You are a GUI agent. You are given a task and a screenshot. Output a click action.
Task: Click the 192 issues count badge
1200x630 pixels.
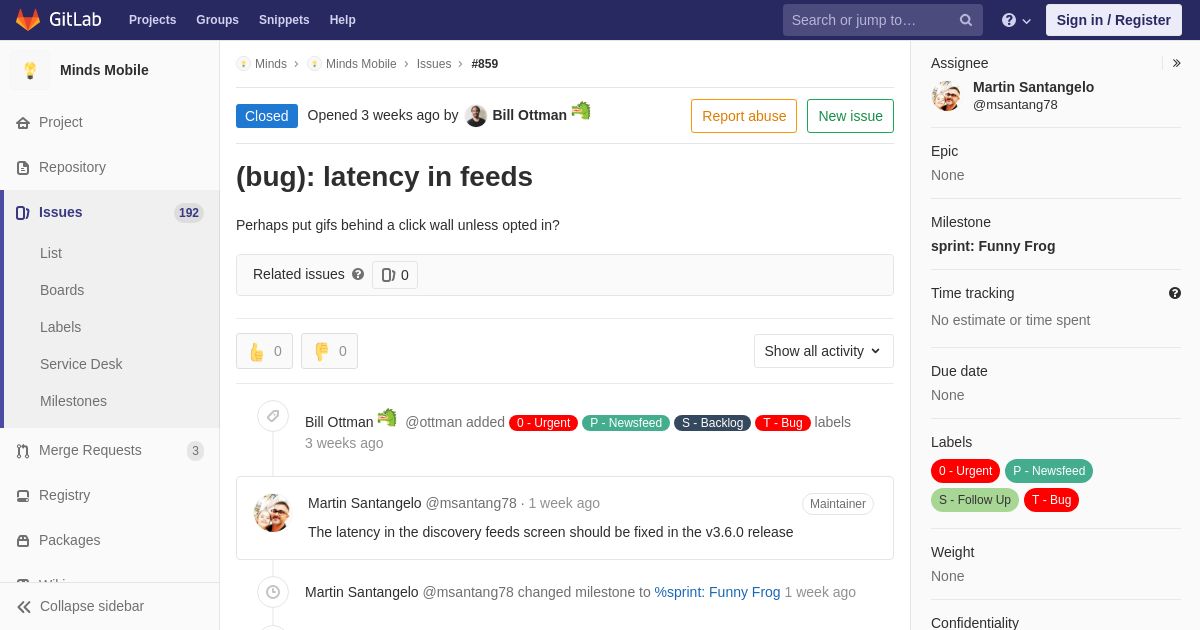pyautogui.click(x=189, y=213)
